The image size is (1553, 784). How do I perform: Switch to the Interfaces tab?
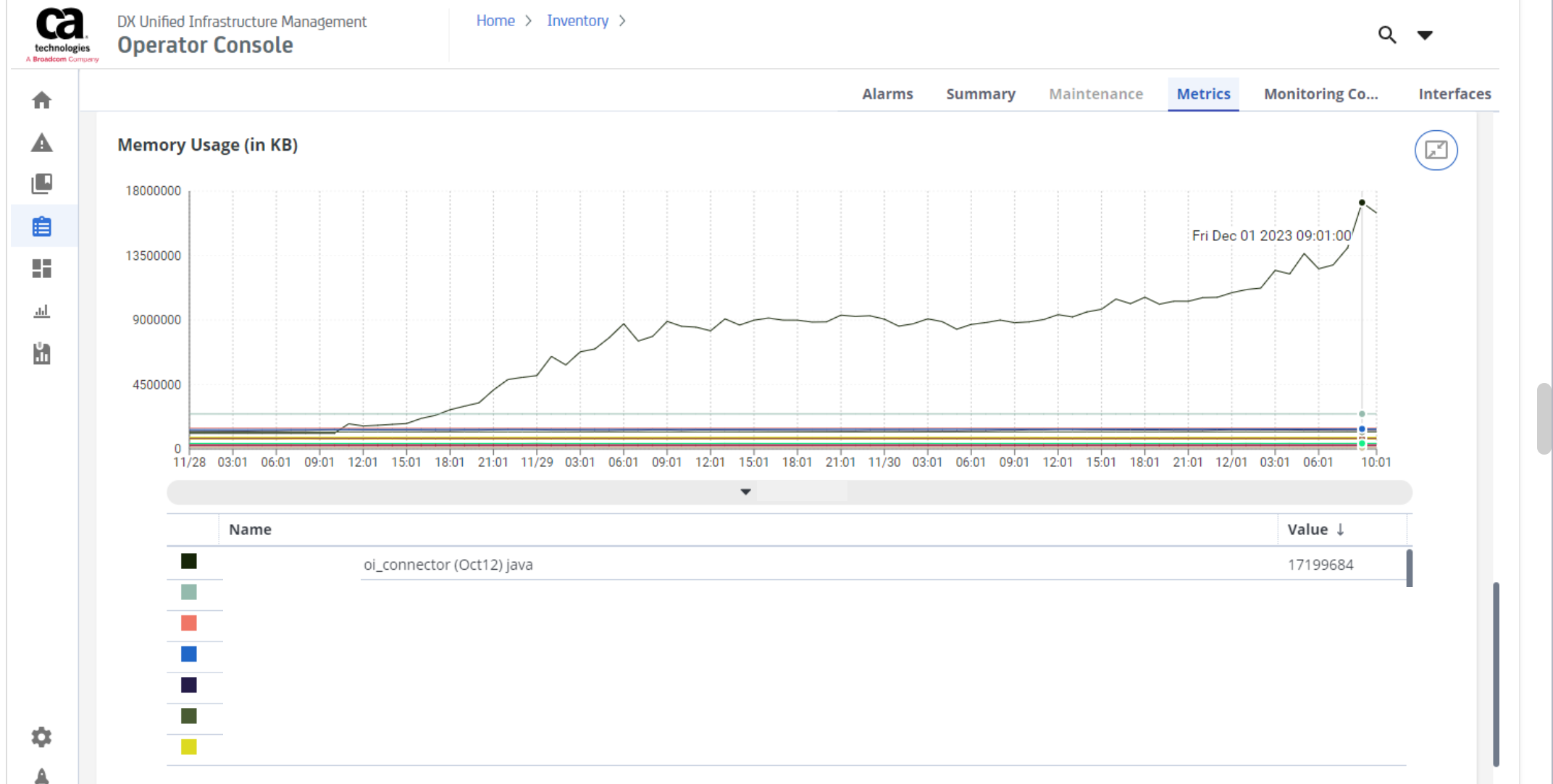(x=1454, y=94)
